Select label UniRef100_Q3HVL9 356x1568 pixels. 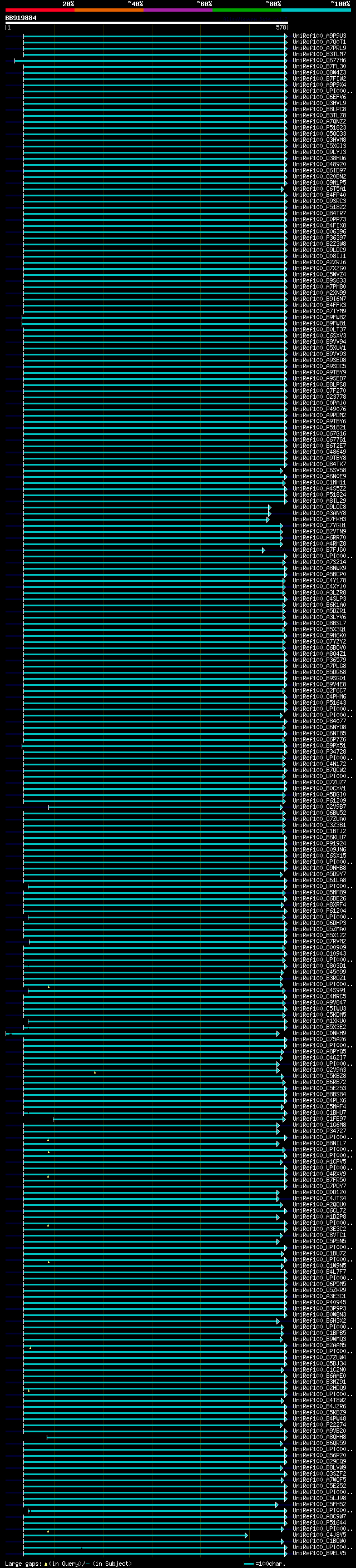(319, 103)
